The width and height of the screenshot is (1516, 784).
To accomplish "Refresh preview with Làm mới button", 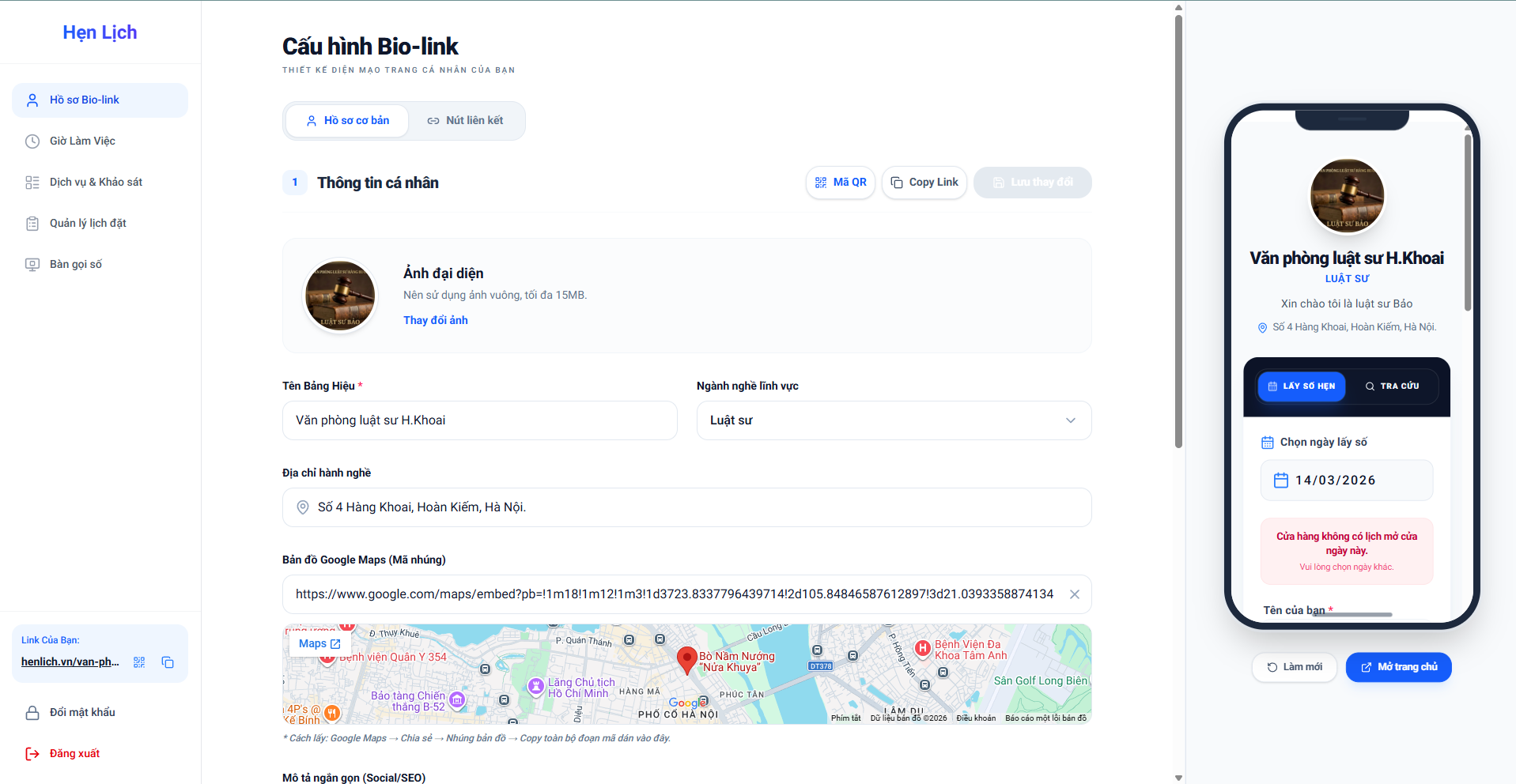I will [x=1294, y=667].
